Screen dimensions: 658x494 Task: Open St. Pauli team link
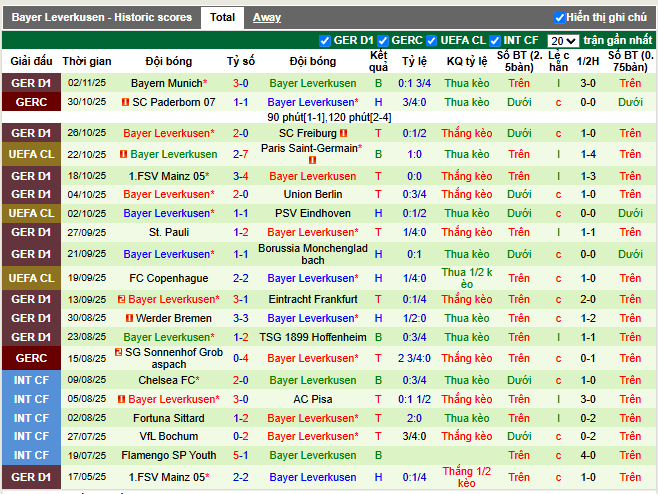(x=169, y=232)
